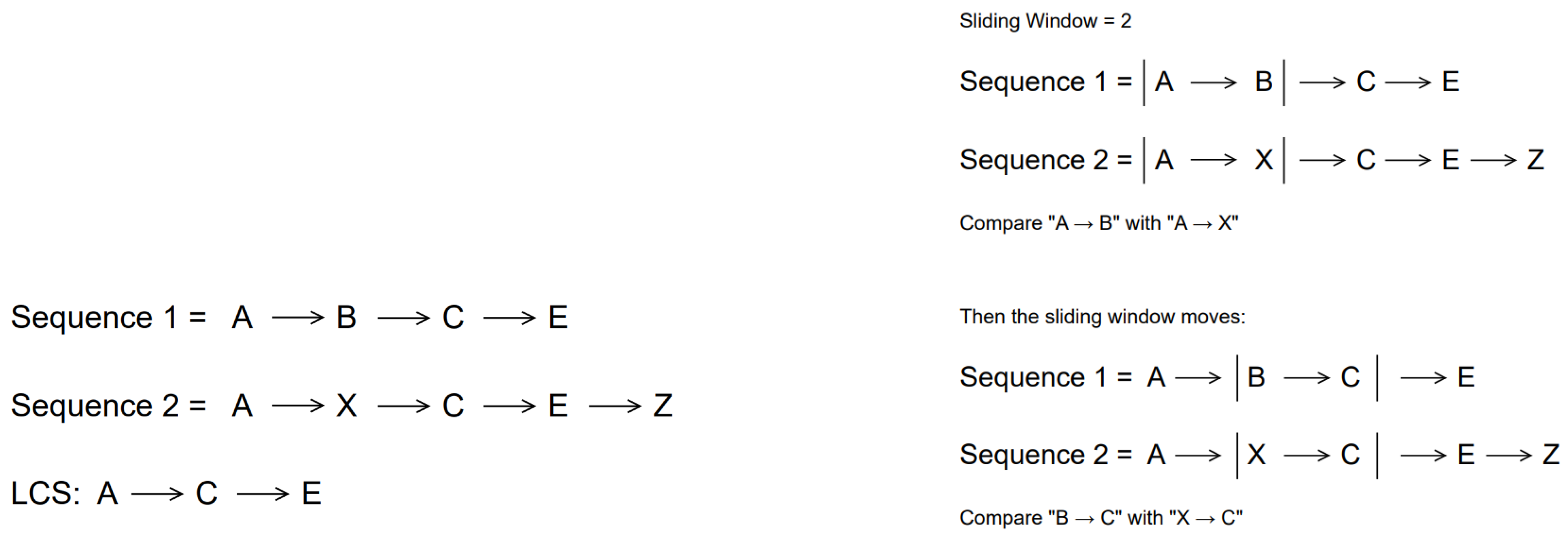Click letter Z ending the left Sequence 2
Image resolution: width=1568 pixels, height=535 pixels.
click(x=663, y=406)
